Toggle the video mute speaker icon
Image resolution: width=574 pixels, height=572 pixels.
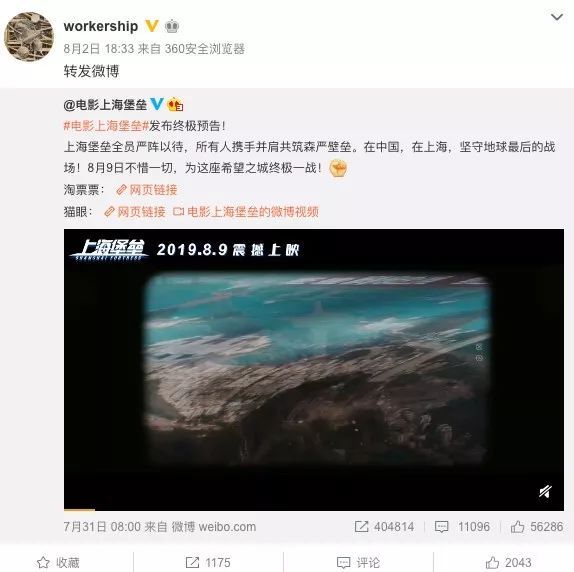point(545,491)
